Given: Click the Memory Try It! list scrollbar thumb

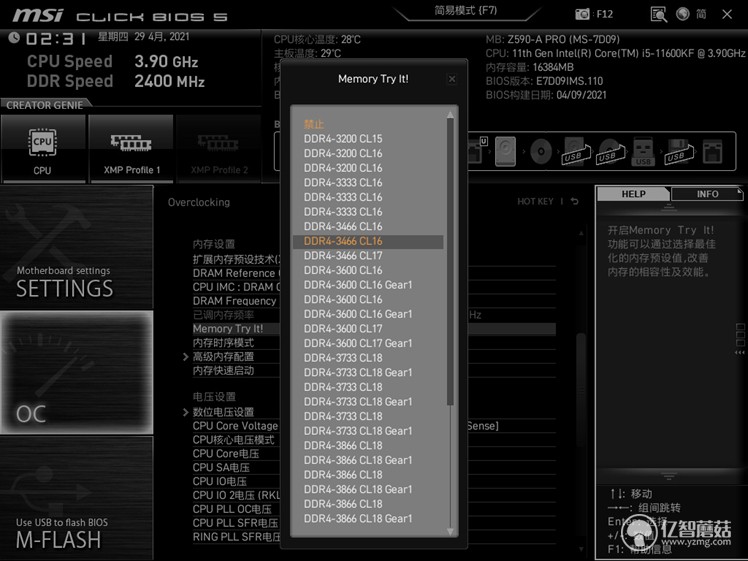Looking at the screenshot, I should coord(450,262).
